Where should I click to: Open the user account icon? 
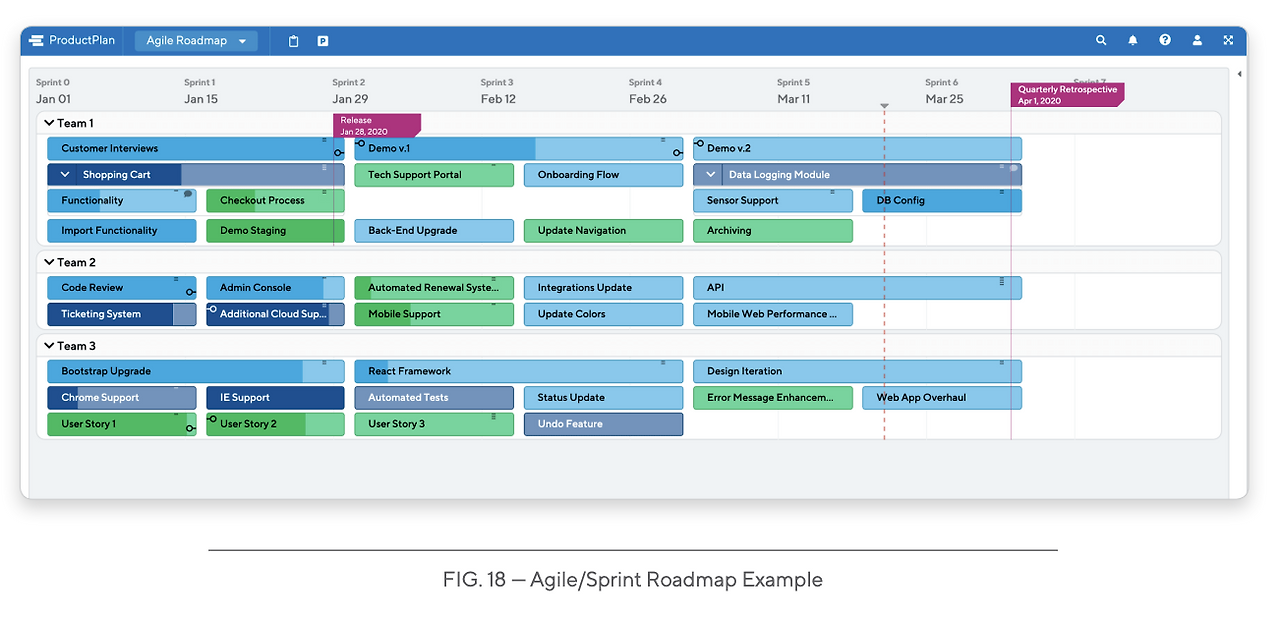click(1197, 41)
